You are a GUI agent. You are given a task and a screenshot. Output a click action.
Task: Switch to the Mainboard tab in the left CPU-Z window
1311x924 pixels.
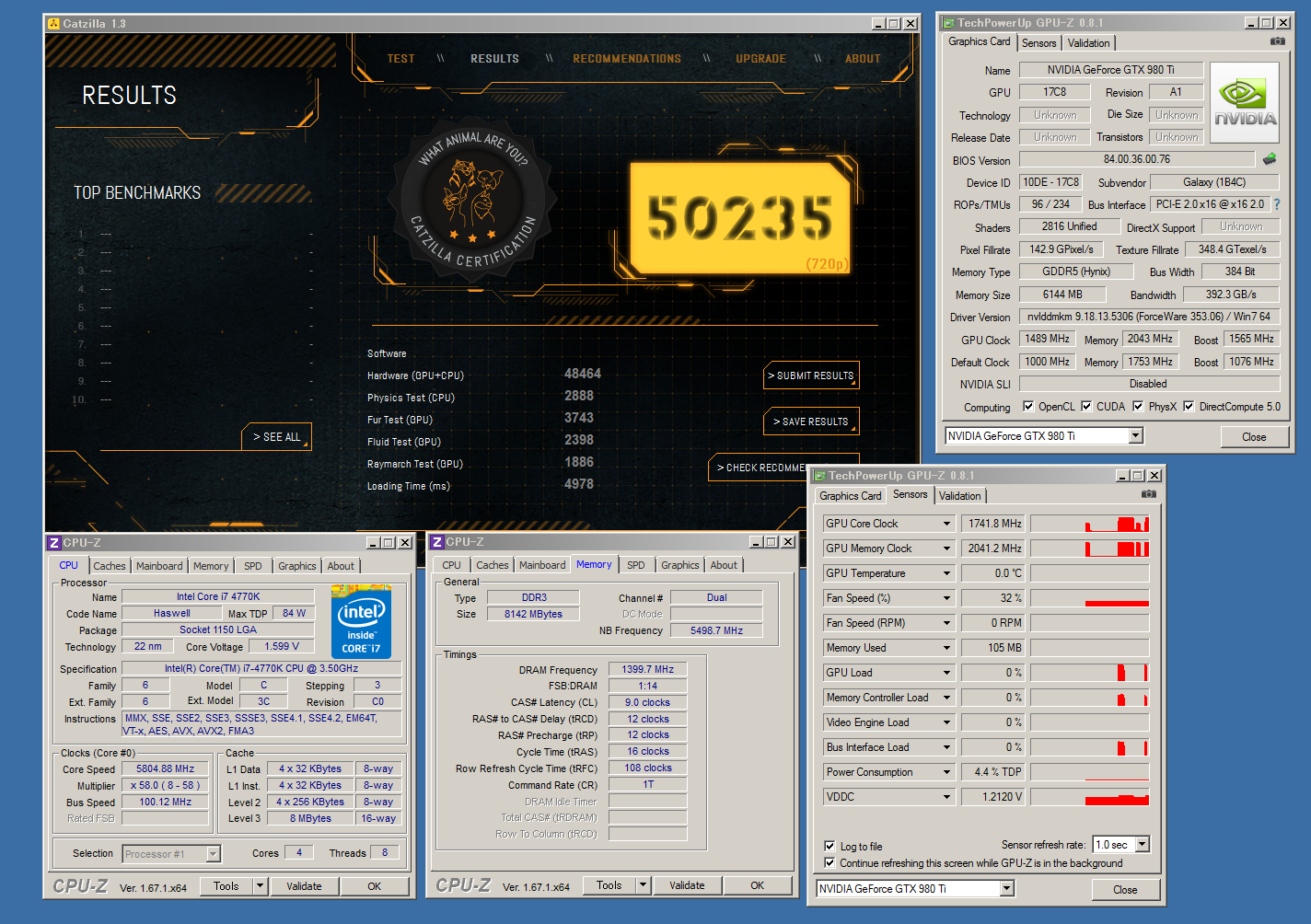tap(159, 566)
